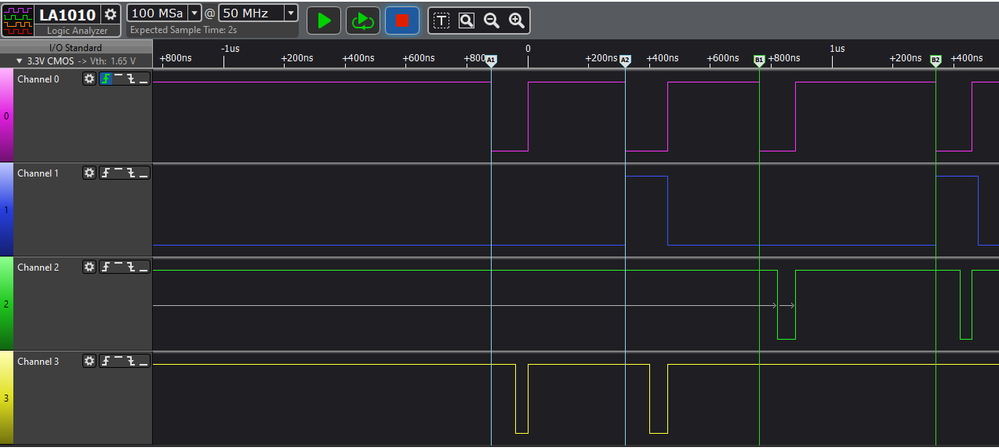The height and width of the screenshot is (448, 999).
Task: Open the 100 MSa sample depth dropdown
Action: pos(194,13)
